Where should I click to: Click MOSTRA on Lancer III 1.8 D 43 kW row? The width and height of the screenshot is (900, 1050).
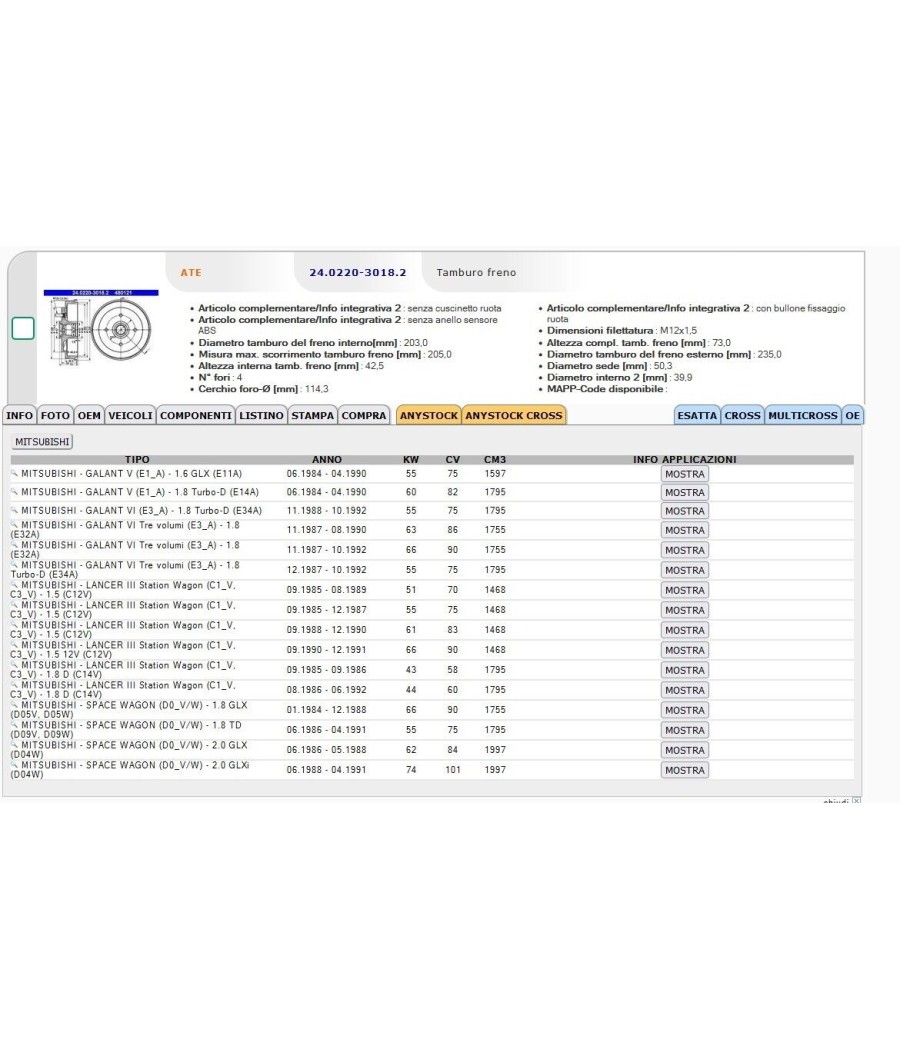tap(684, 670)
